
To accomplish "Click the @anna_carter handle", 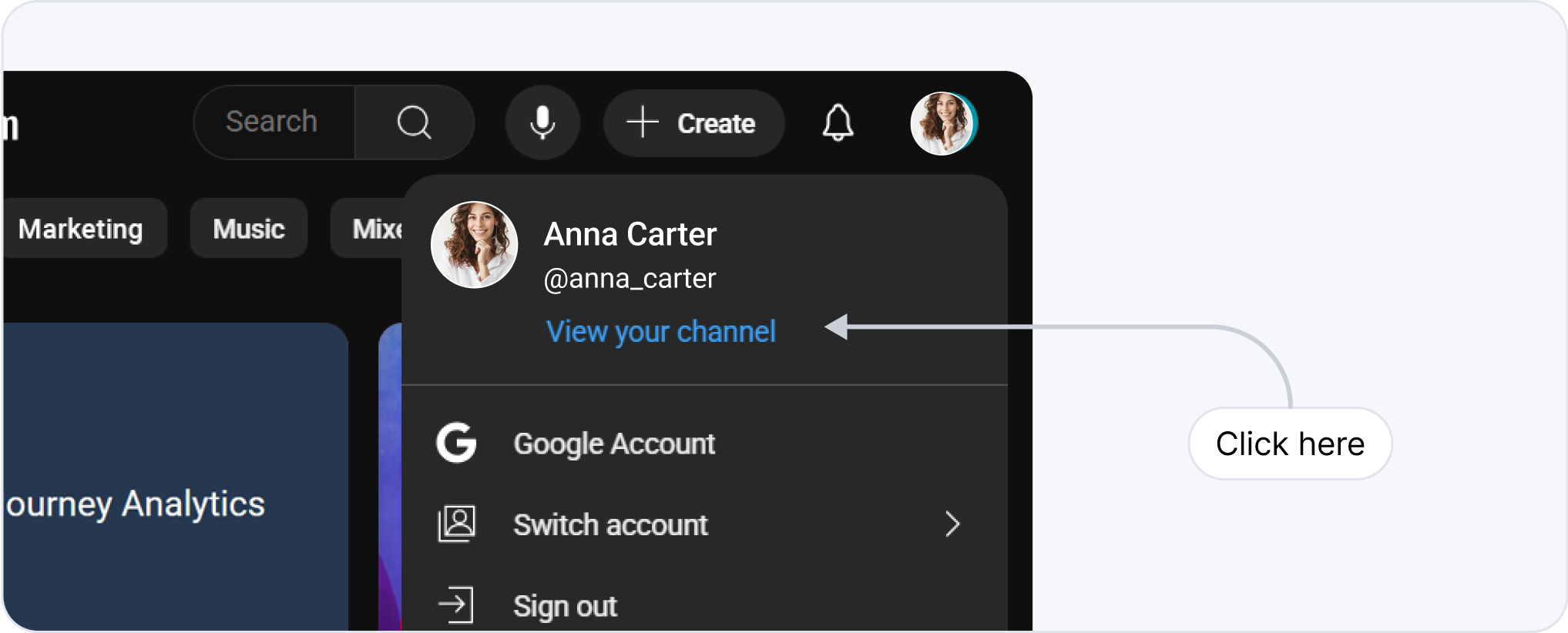I will coord(630,278).
